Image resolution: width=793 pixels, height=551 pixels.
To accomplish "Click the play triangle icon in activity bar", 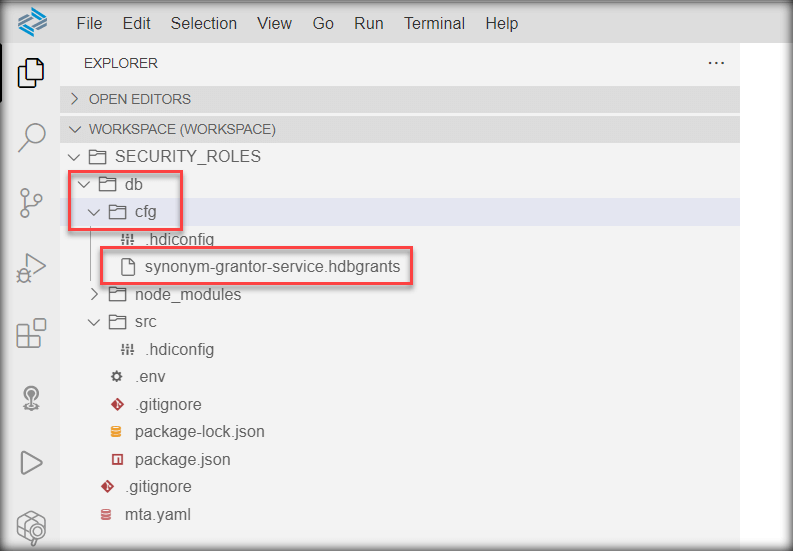I will click(31, 463).
